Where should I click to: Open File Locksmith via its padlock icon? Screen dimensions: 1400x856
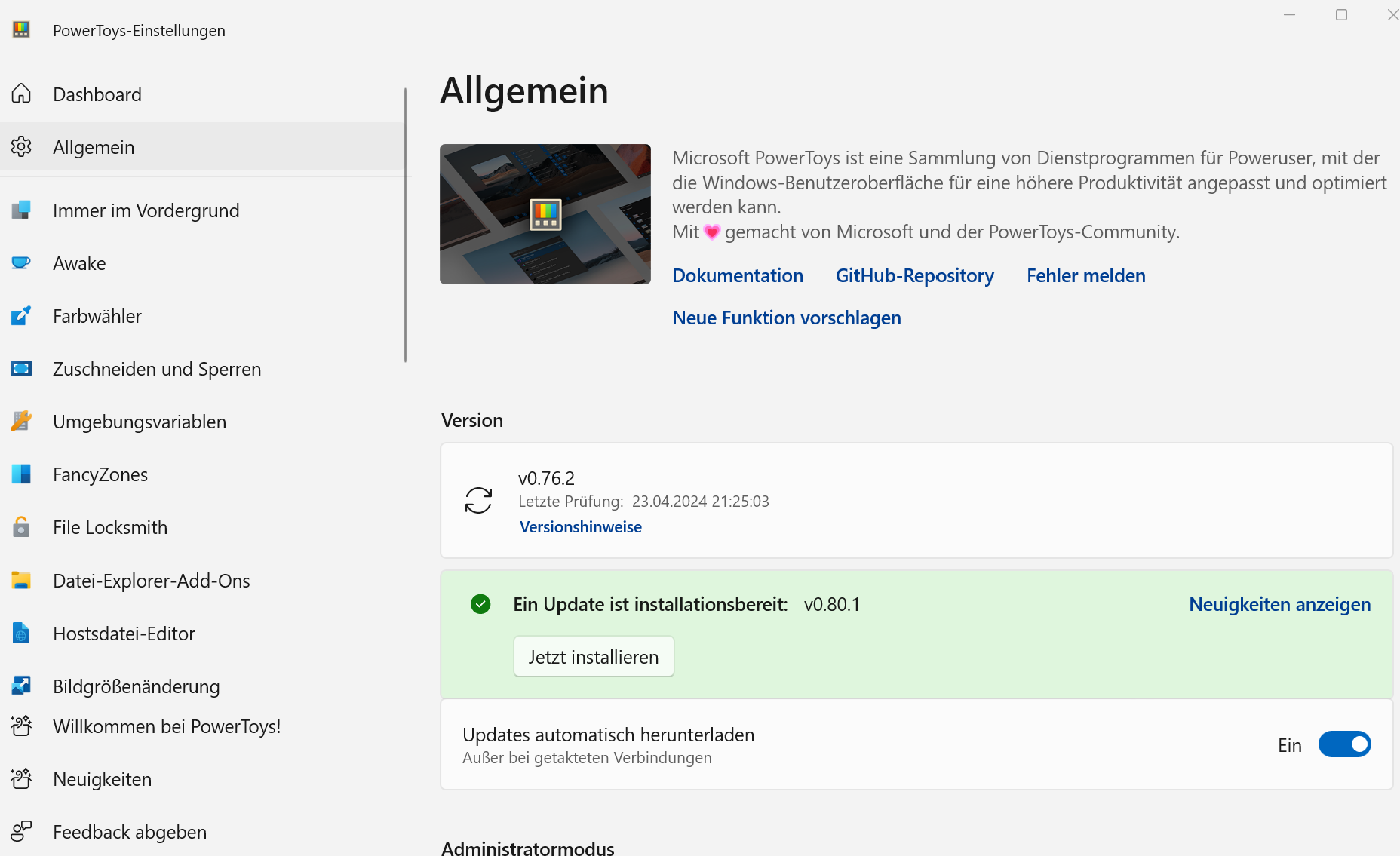(21, 527)
